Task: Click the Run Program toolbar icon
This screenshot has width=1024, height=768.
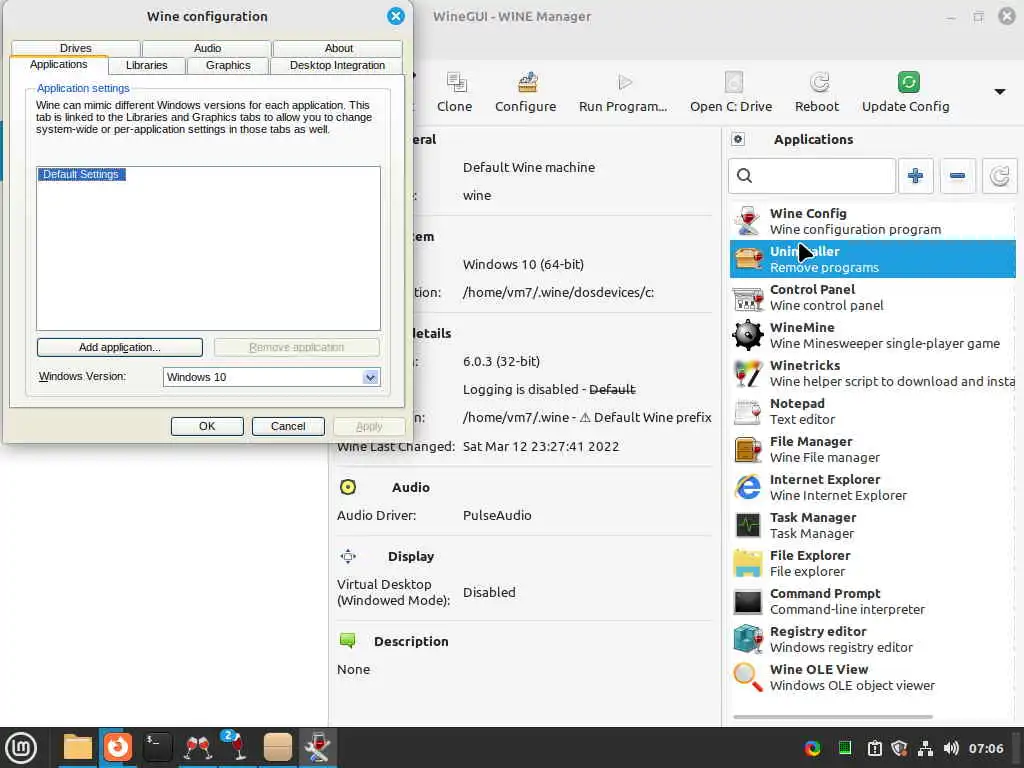Action: [624, 82]
